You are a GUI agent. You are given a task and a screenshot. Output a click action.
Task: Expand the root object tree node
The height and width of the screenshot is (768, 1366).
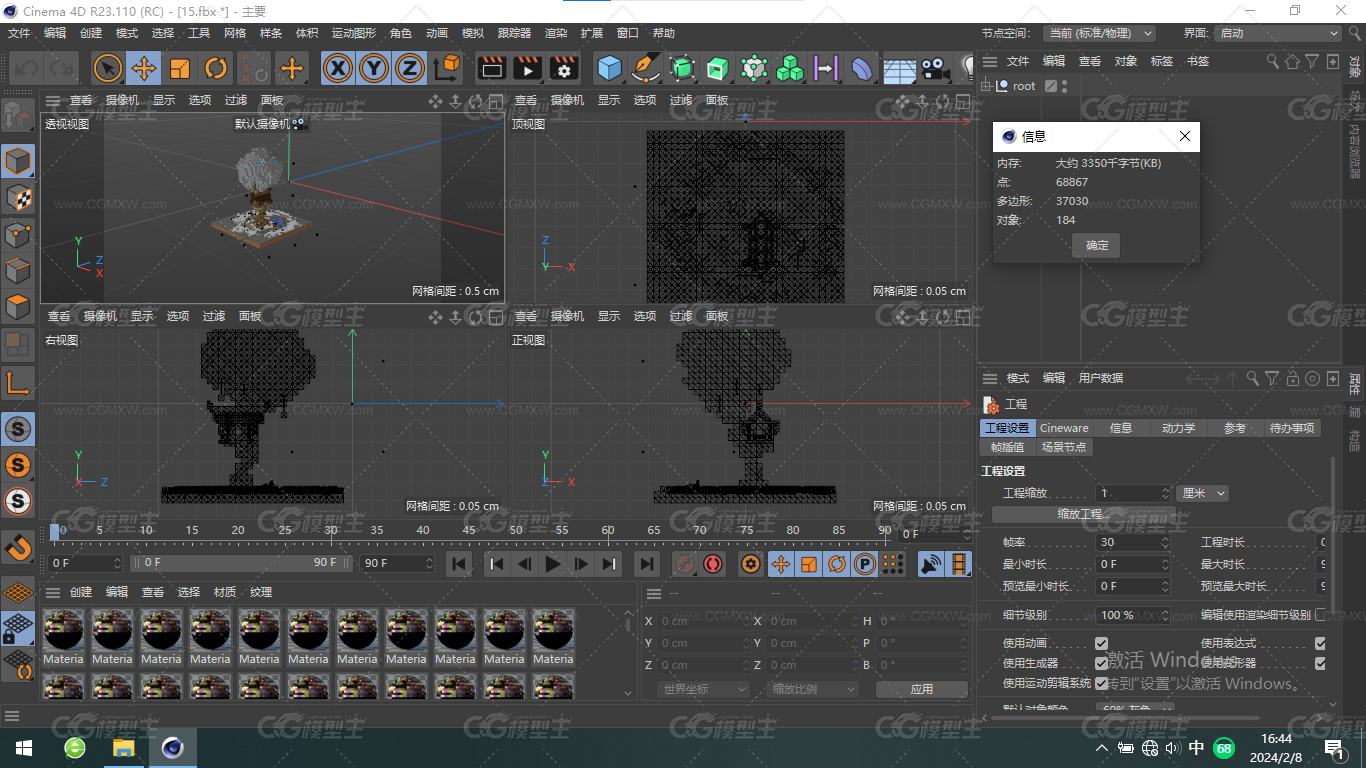pos(986,86)
